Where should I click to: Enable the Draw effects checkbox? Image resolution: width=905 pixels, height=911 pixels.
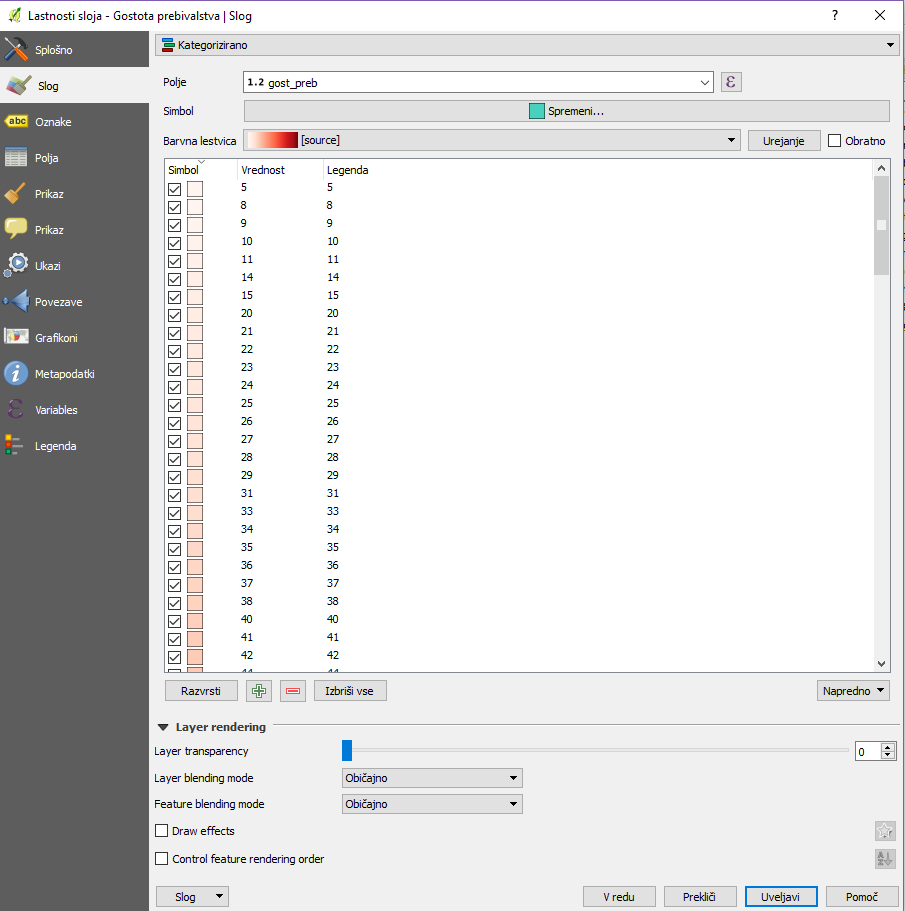(162, 831)
